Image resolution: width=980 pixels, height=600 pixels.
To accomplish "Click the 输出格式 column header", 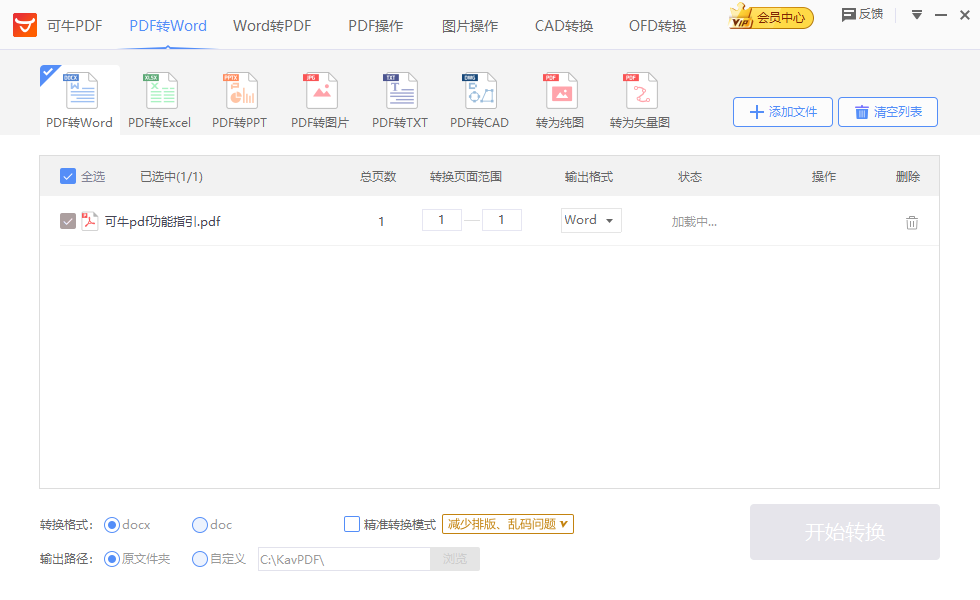I will point(589,177).
